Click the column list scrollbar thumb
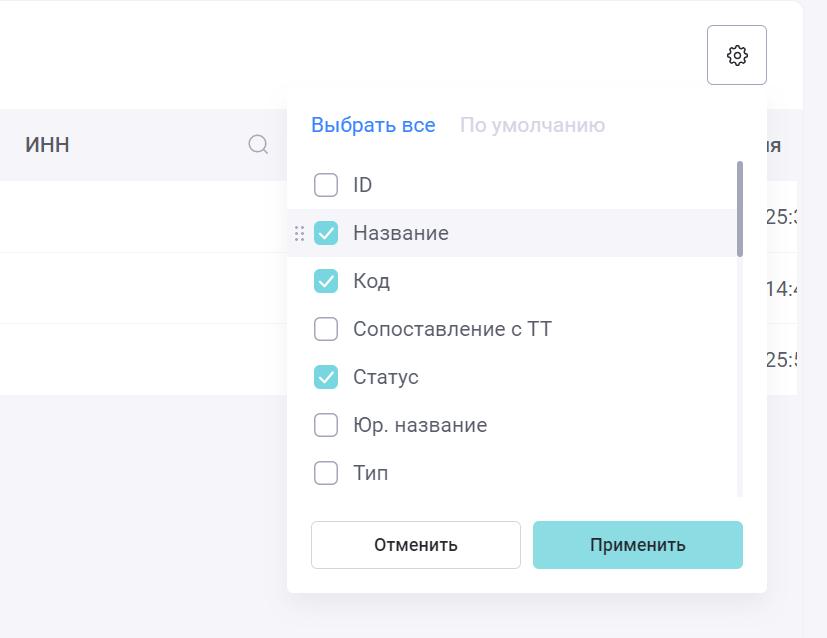Viewport: 827px width, 638px height. coord(740,208)
